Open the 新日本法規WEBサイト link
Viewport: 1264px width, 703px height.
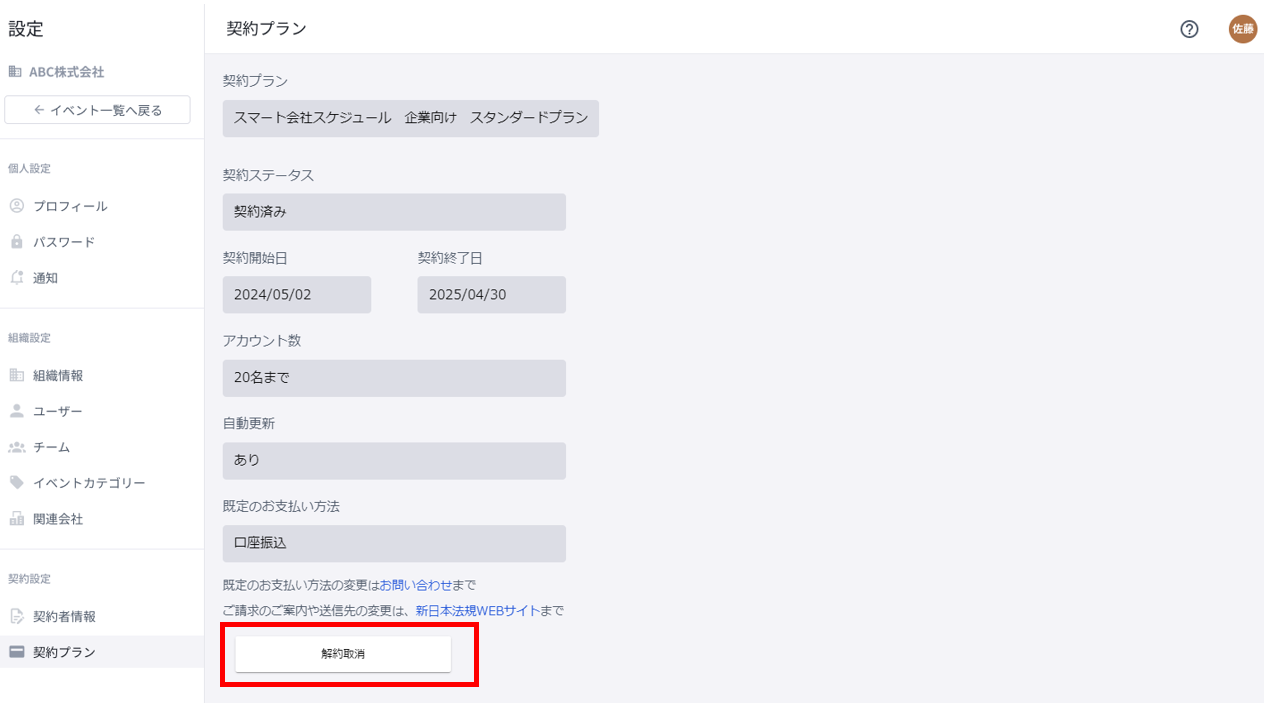[478, 610]
